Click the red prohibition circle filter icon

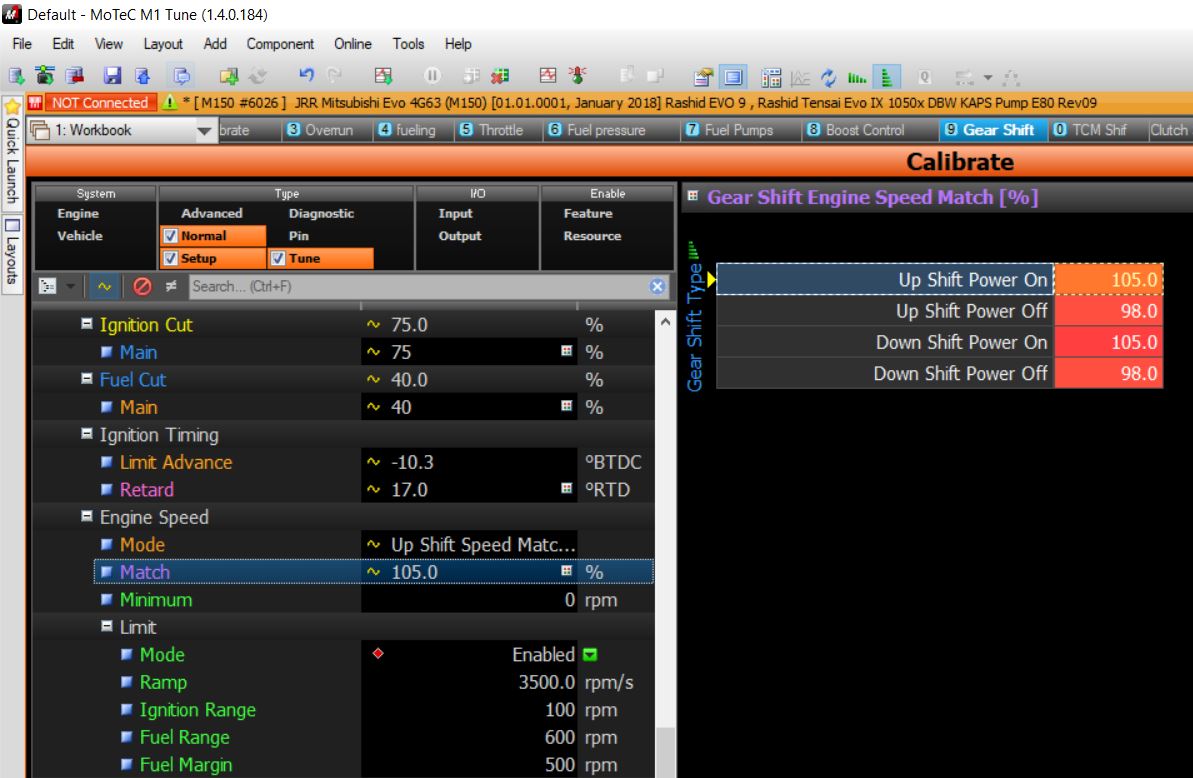coord(142,287)
